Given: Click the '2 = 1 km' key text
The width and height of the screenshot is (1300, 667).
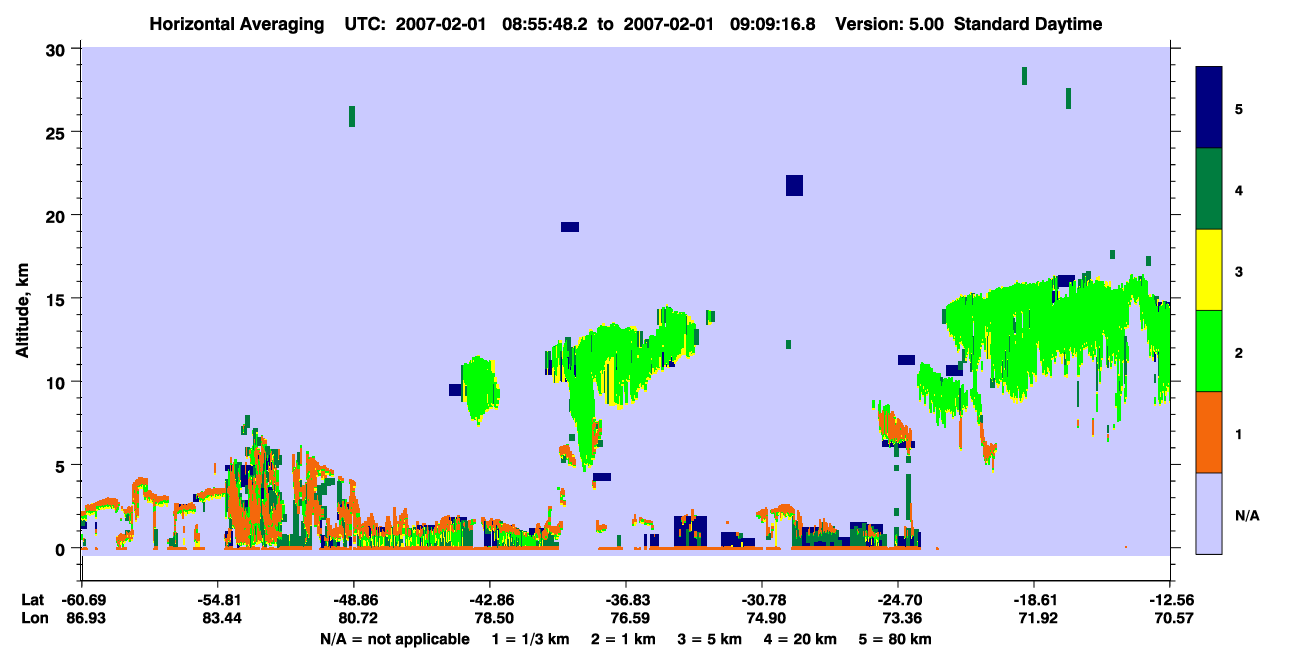Looking at the screenshot, I should tap(623, 639).
